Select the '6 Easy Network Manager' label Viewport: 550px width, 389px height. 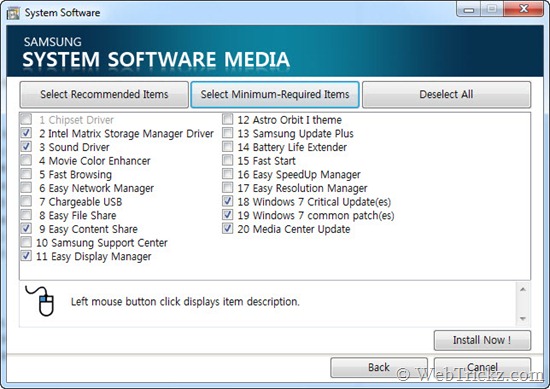click(96, 188)
